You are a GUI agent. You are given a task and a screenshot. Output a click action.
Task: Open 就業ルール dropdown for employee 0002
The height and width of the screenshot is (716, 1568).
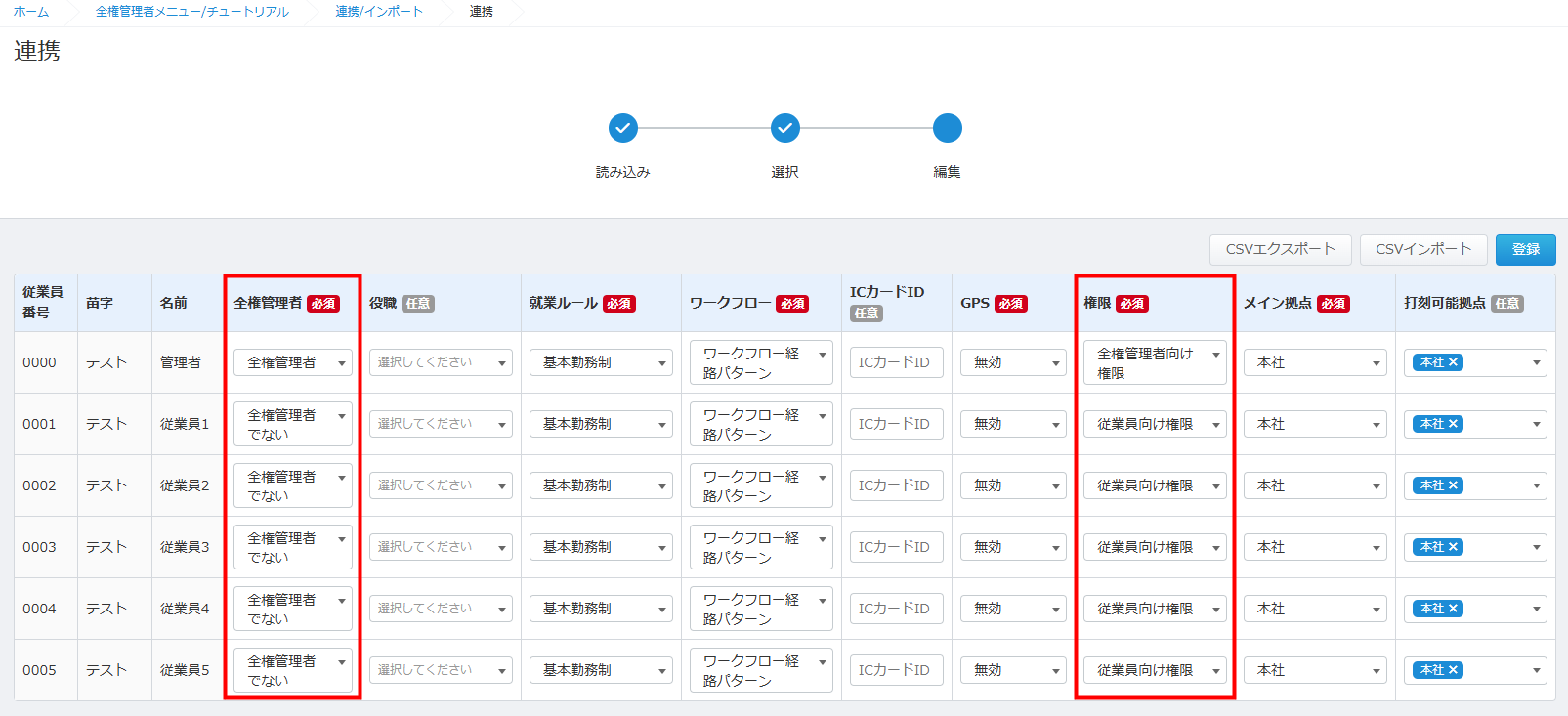[601, 485]
